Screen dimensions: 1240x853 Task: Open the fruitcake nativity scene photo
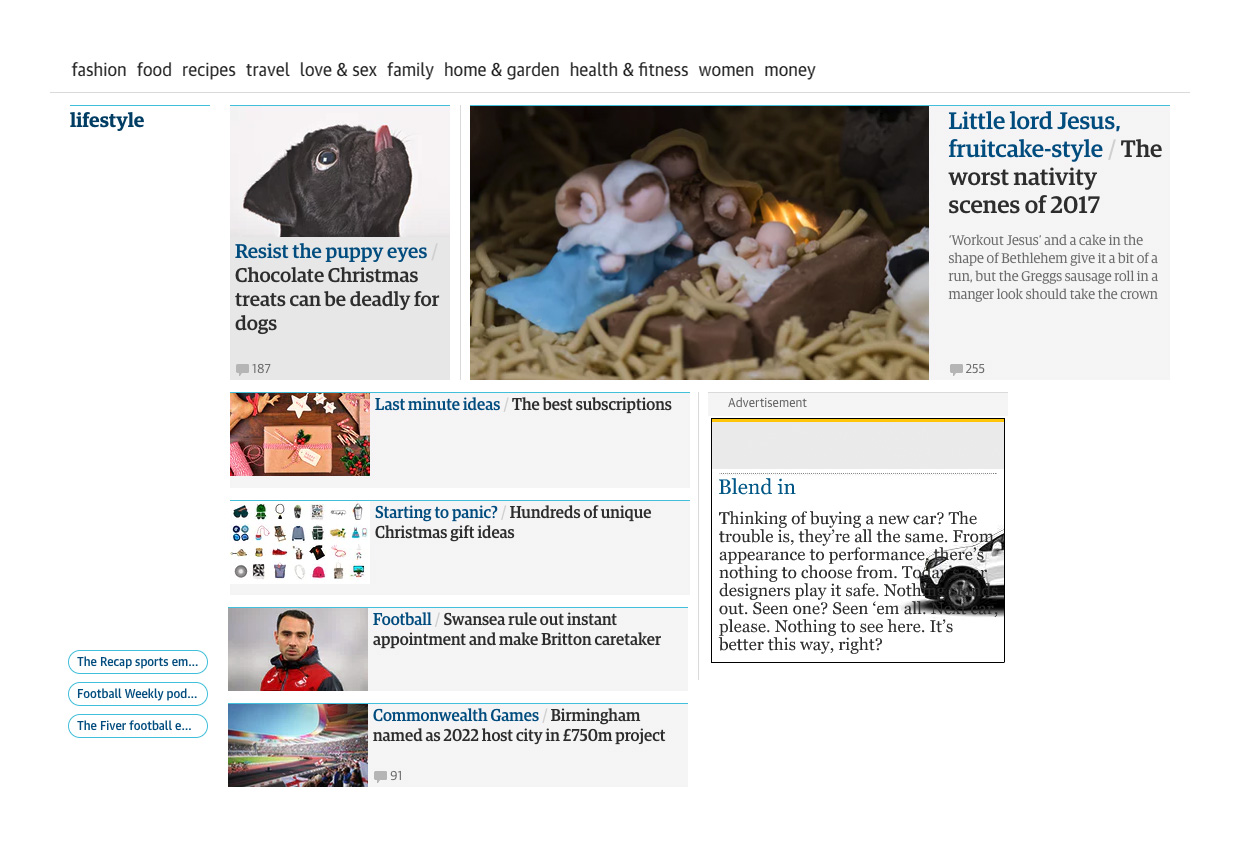(x=699, y=243)
